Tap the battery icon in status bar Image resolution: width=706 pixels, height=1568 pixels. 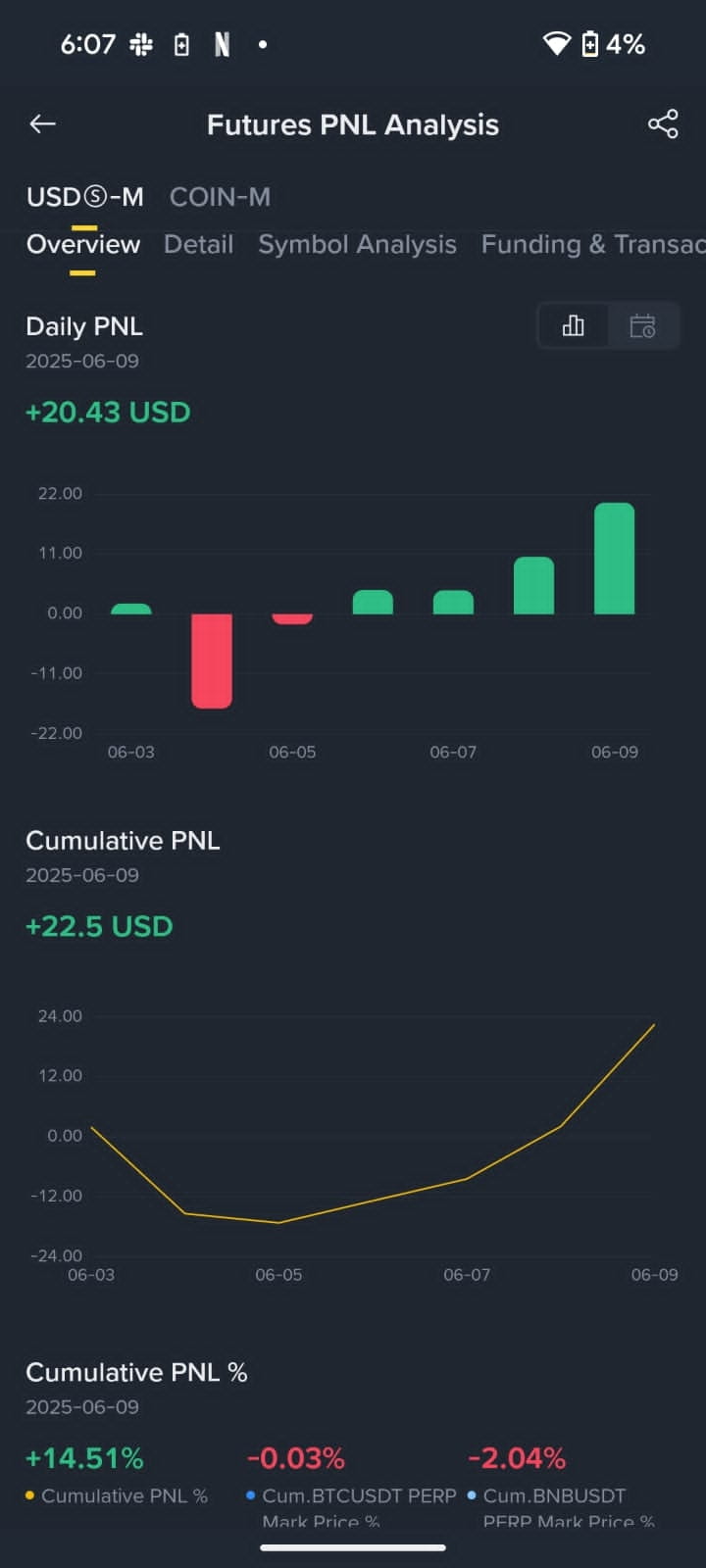(590, 44)
